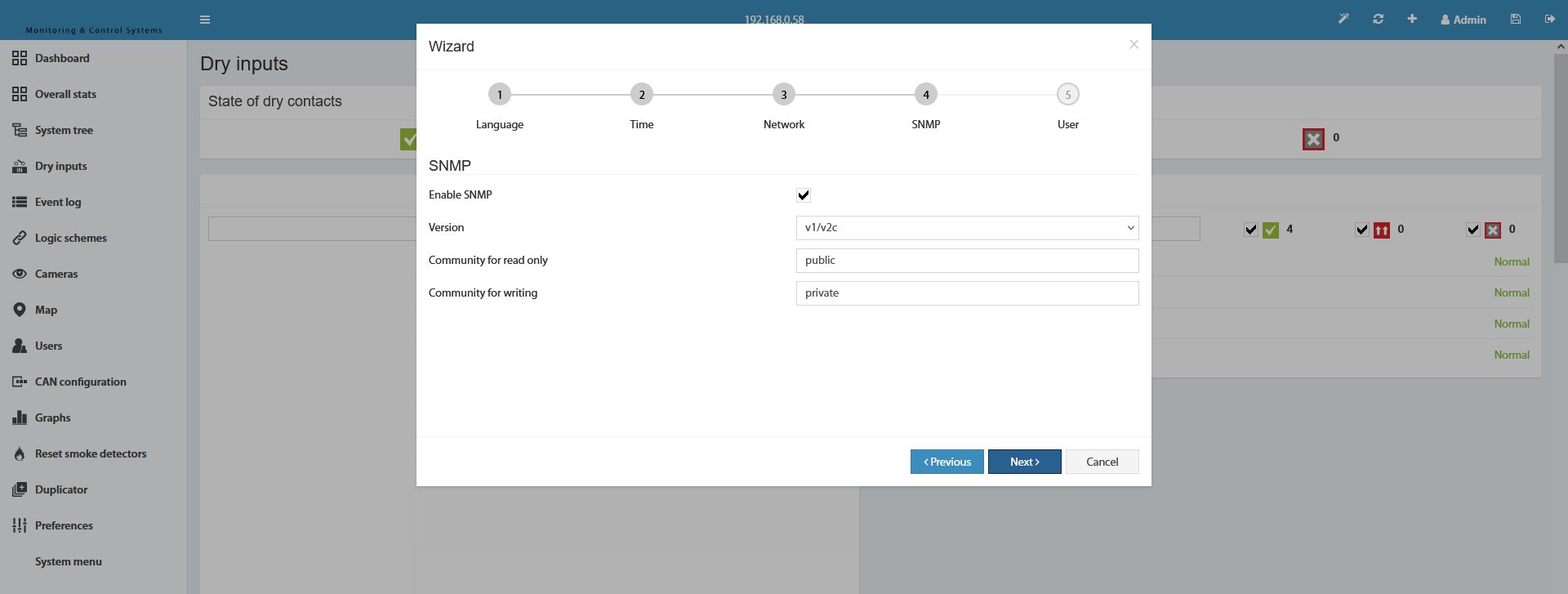Viewport: 1568px width, 594px height.
Task: Open System tree icon in sidebar
Action: pyautogui.click(x=20, y=130)
